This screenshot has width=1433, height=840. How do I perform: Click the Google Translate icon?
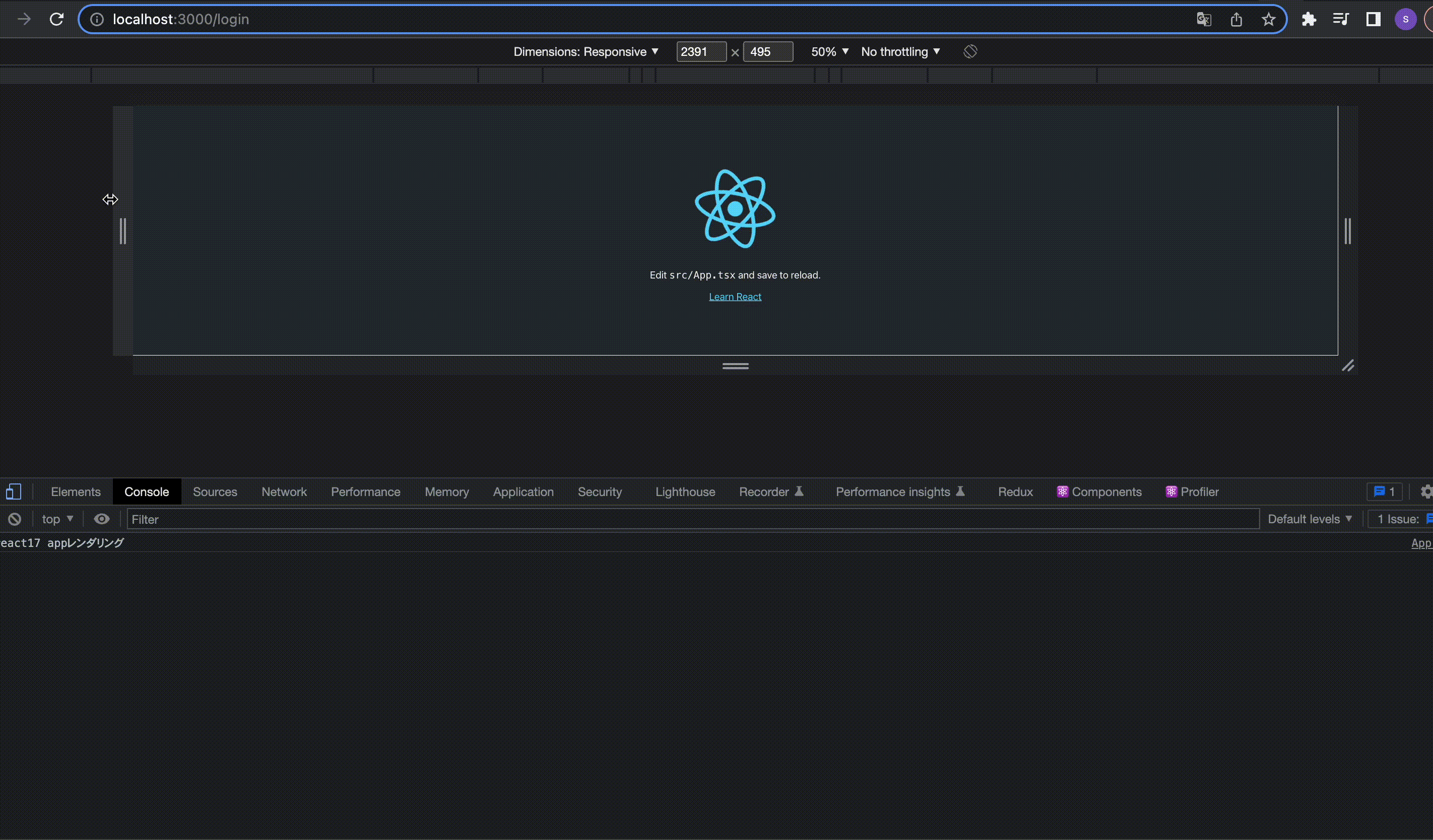(x=1203, y=19)
